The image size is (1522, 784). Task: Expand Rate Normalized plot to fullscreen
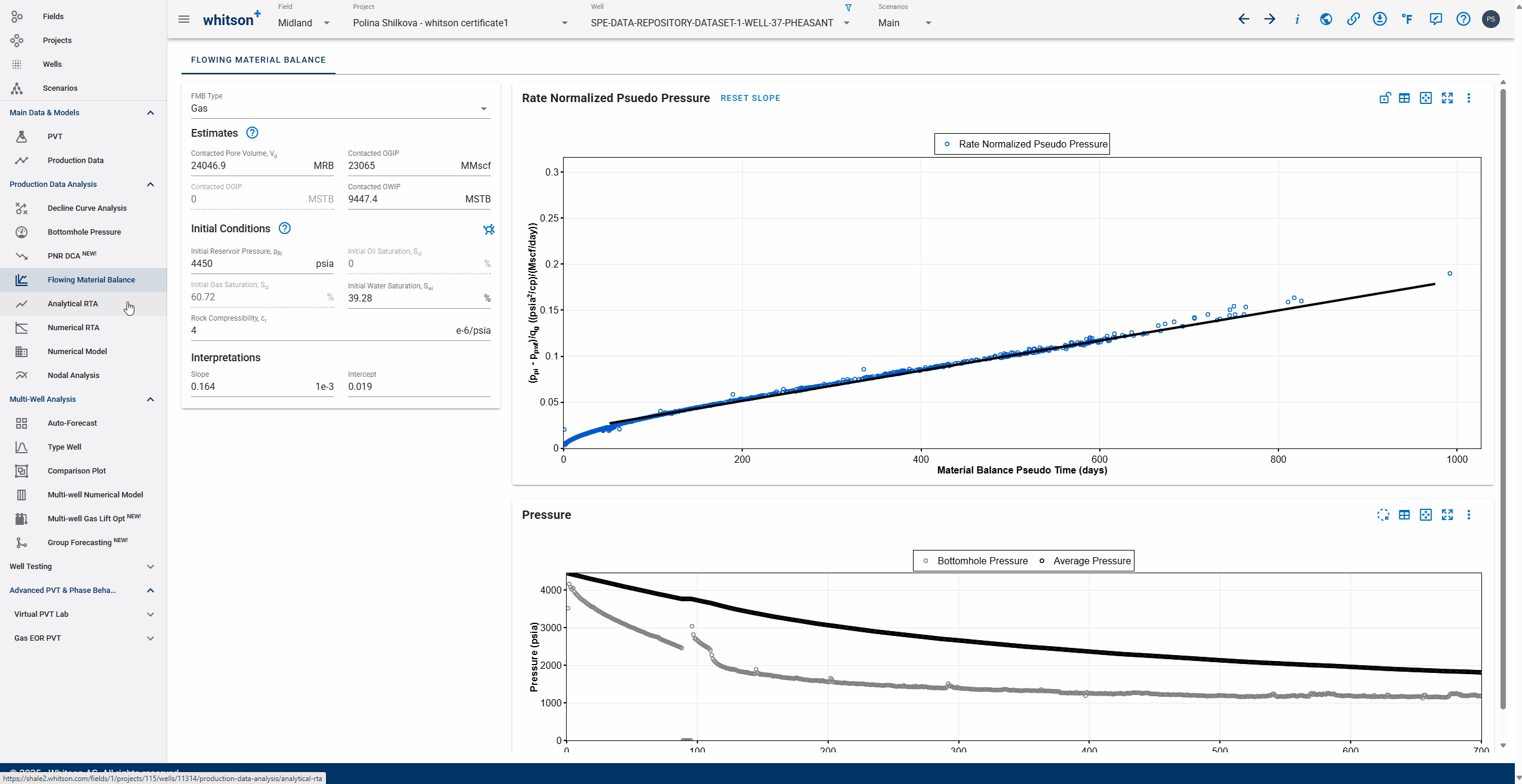[1447, 98]
